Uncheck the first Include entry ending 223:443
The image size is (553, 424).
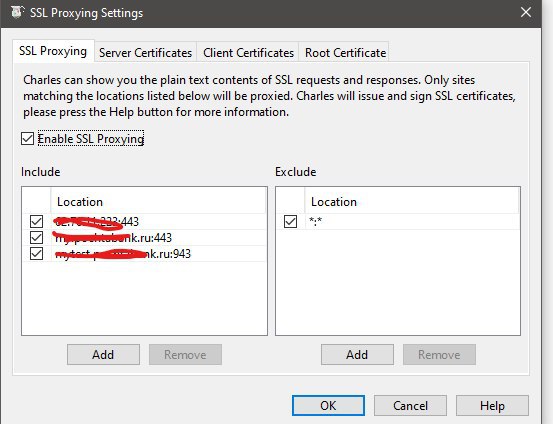pyautogui.click(x=36, y=222)
